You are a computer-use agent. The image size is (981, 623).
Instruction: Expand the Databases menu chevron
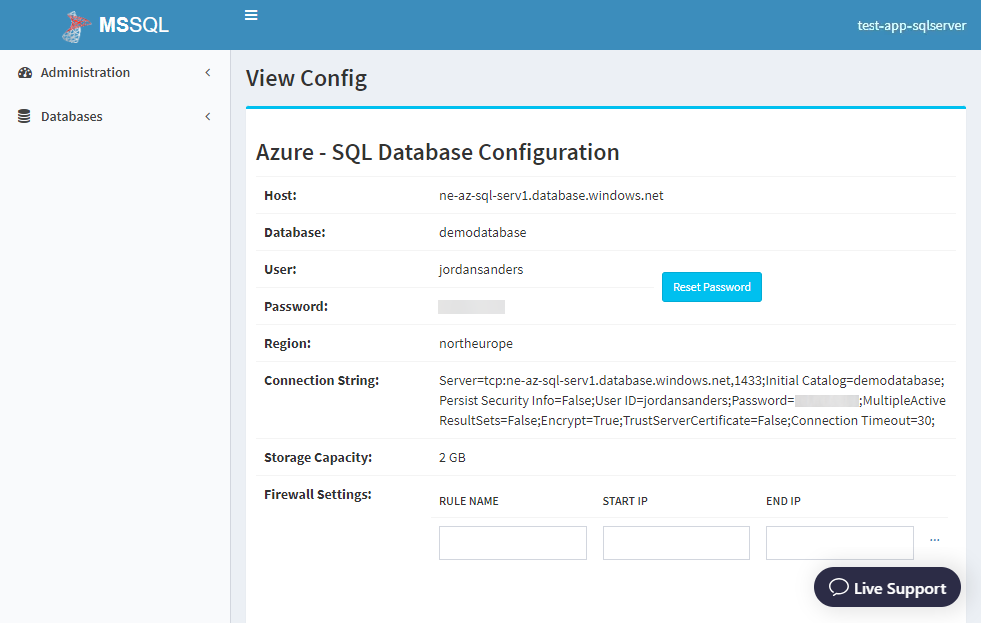point(208,116)
